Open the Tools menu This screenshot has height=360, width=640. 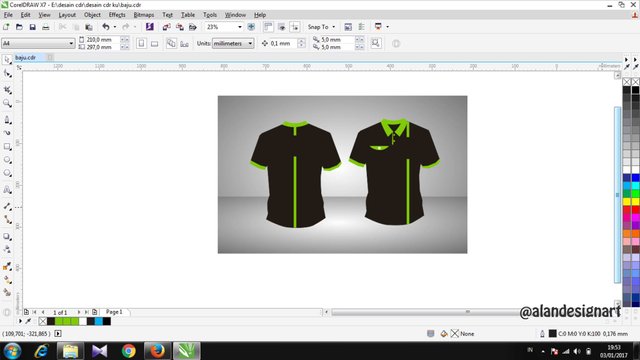pos(210,15)
